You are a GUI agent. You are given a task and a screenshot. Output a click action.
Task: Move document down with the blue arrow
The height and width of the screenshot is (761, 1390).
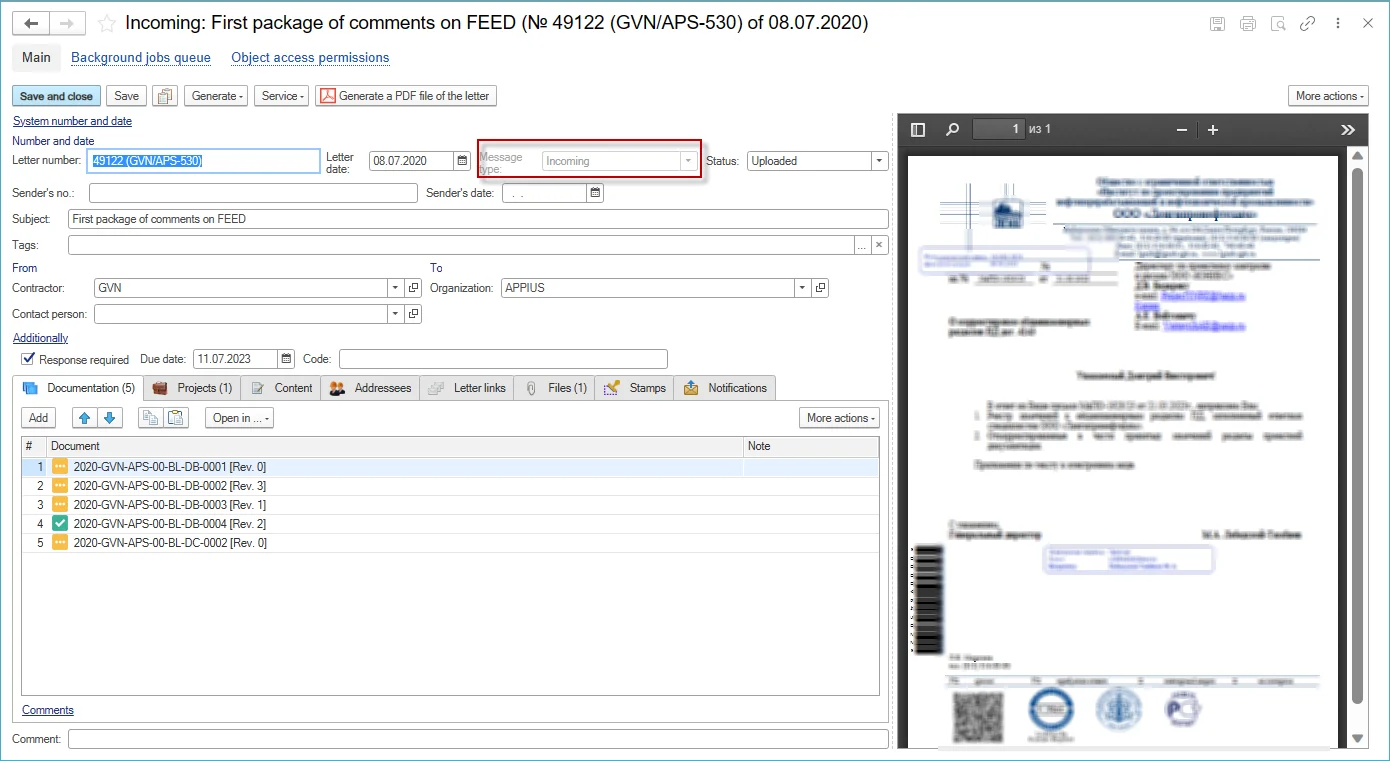click(110, 418)
